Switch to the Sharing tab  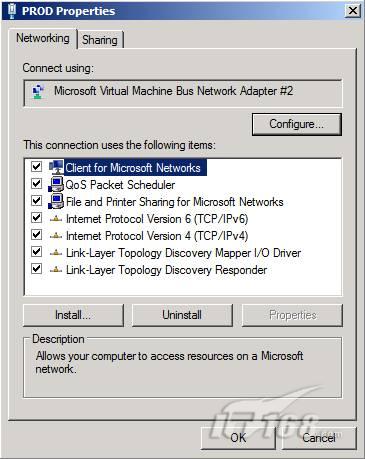[x=100, y=40]
